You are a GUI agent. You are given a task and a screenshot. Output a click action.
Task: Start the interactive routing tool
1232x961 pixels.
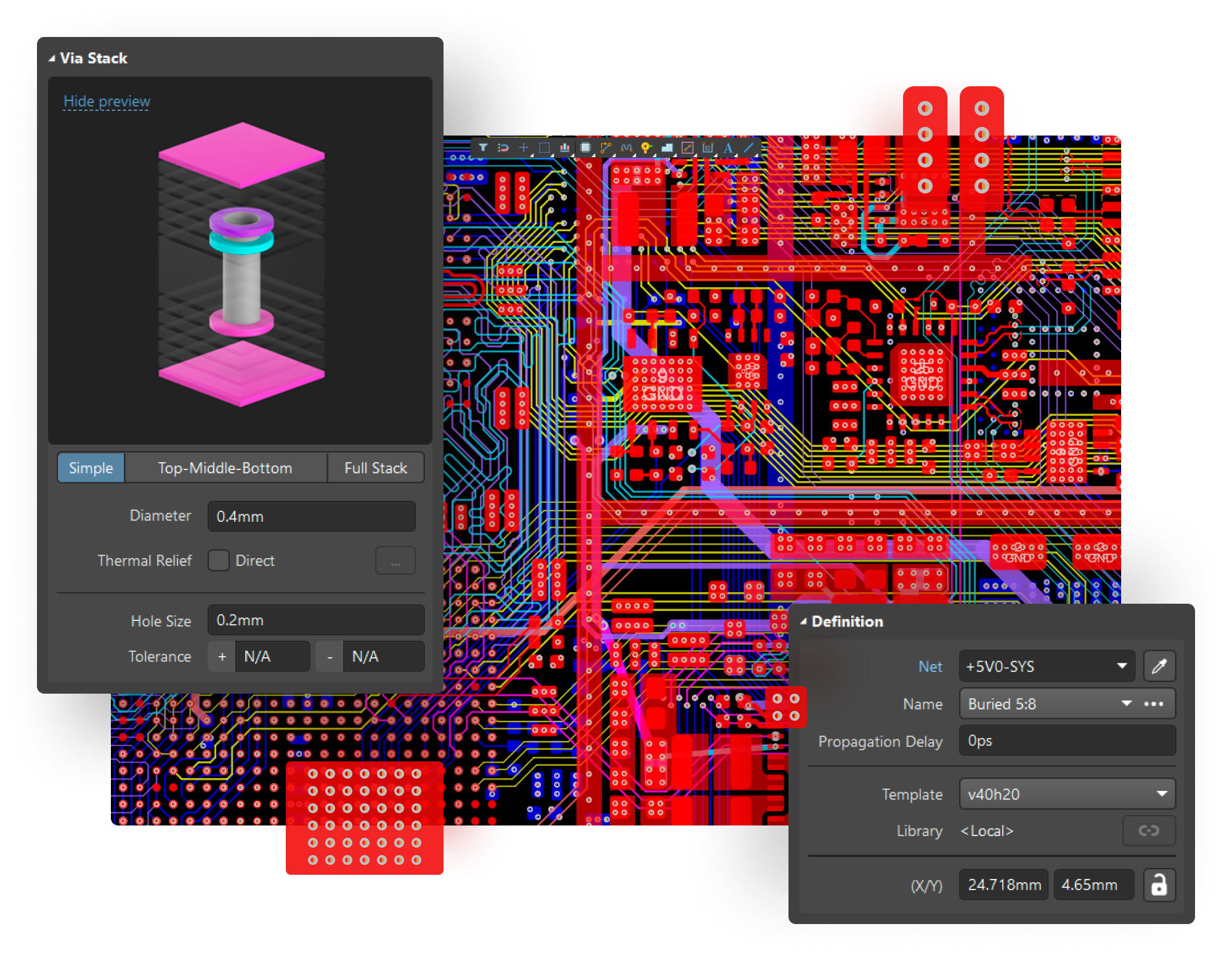[606, 148]
